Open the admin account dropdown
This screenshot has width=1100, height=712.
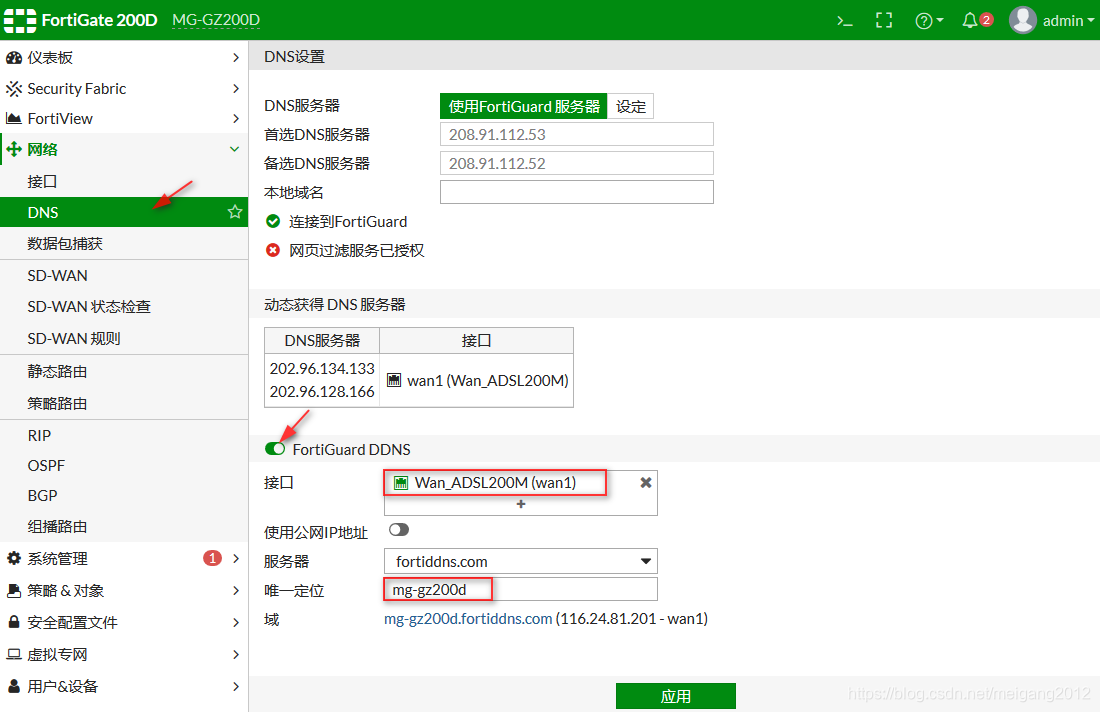point(1068,20)
